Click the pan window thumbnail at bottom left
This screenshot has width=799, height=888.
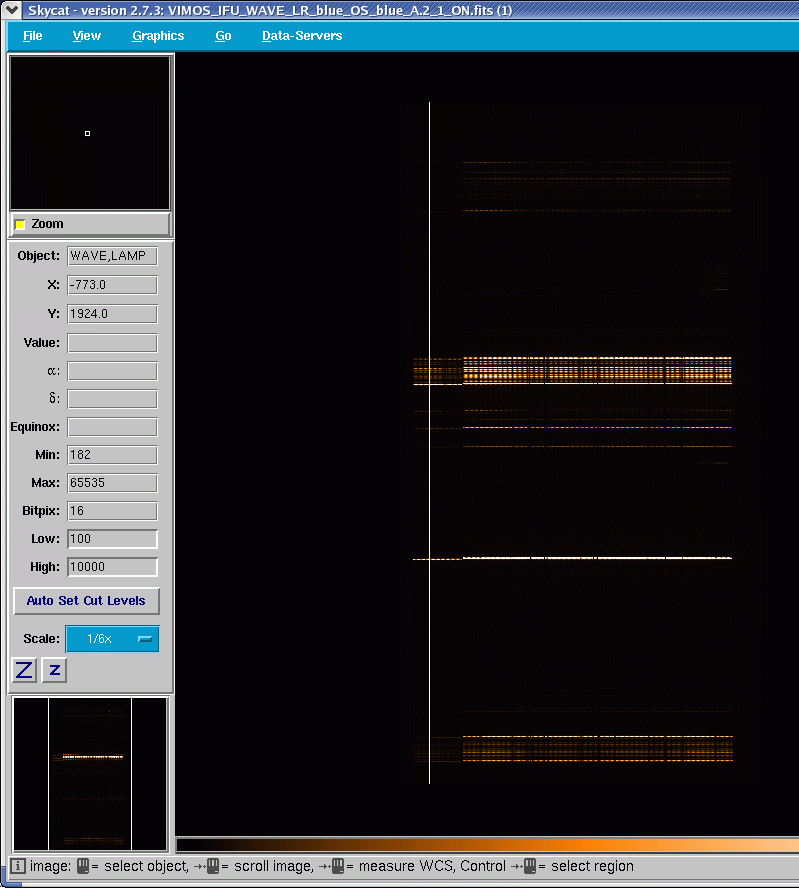click(x=90, y=774)
